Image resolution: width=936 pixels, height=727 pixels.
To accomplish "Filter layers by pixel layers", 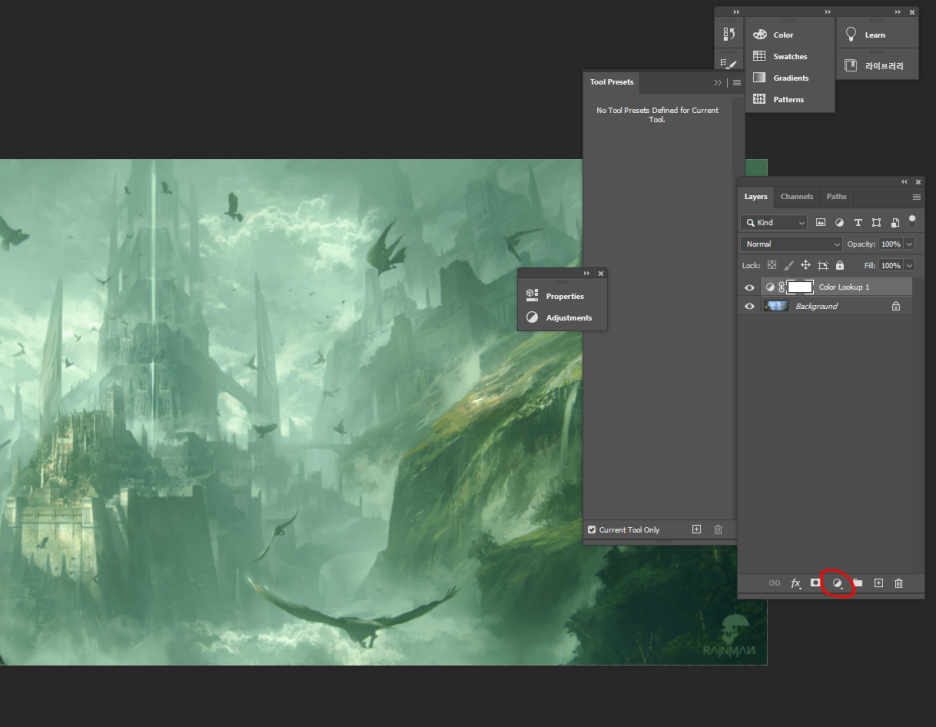I will [821, 223].
